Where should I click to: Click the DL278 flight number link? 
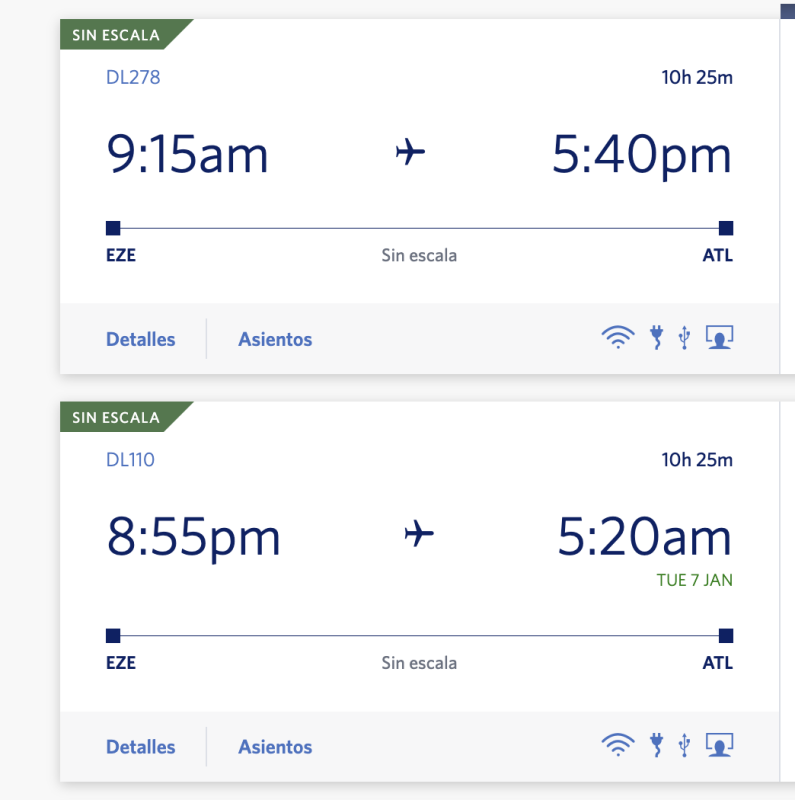[x=133, y=77]
